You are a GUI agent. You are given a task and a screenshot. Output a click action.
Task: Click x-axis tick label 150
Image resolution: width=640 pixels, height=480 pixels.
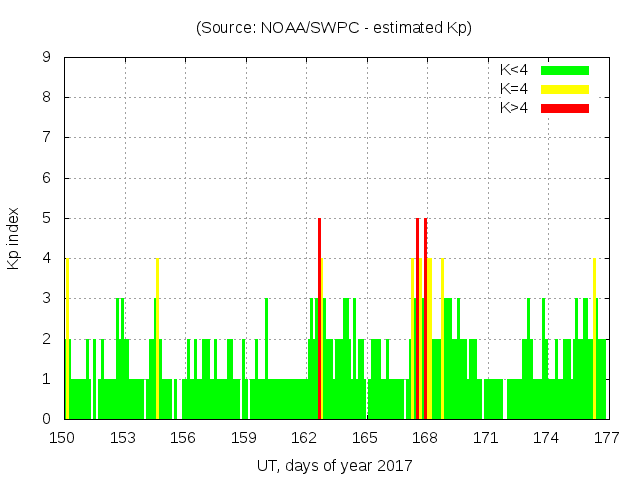coord(63,438)
